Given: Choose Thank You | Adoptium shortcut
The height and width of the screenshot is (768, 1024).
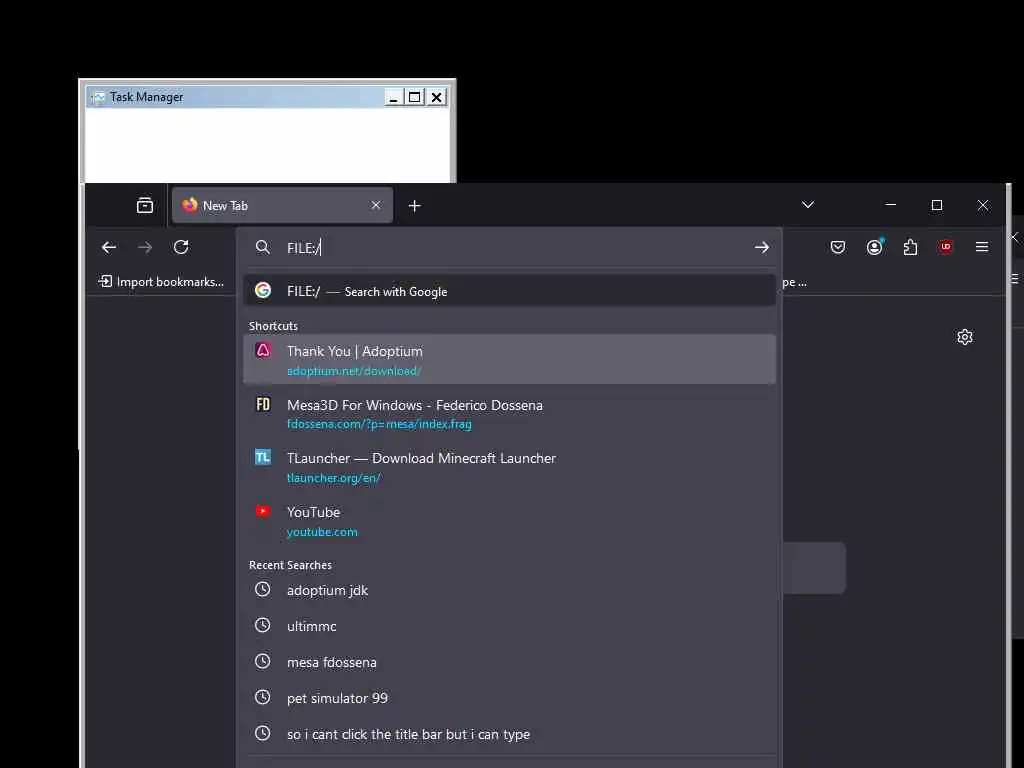Looking at the screenshot, I should (509, 359).
